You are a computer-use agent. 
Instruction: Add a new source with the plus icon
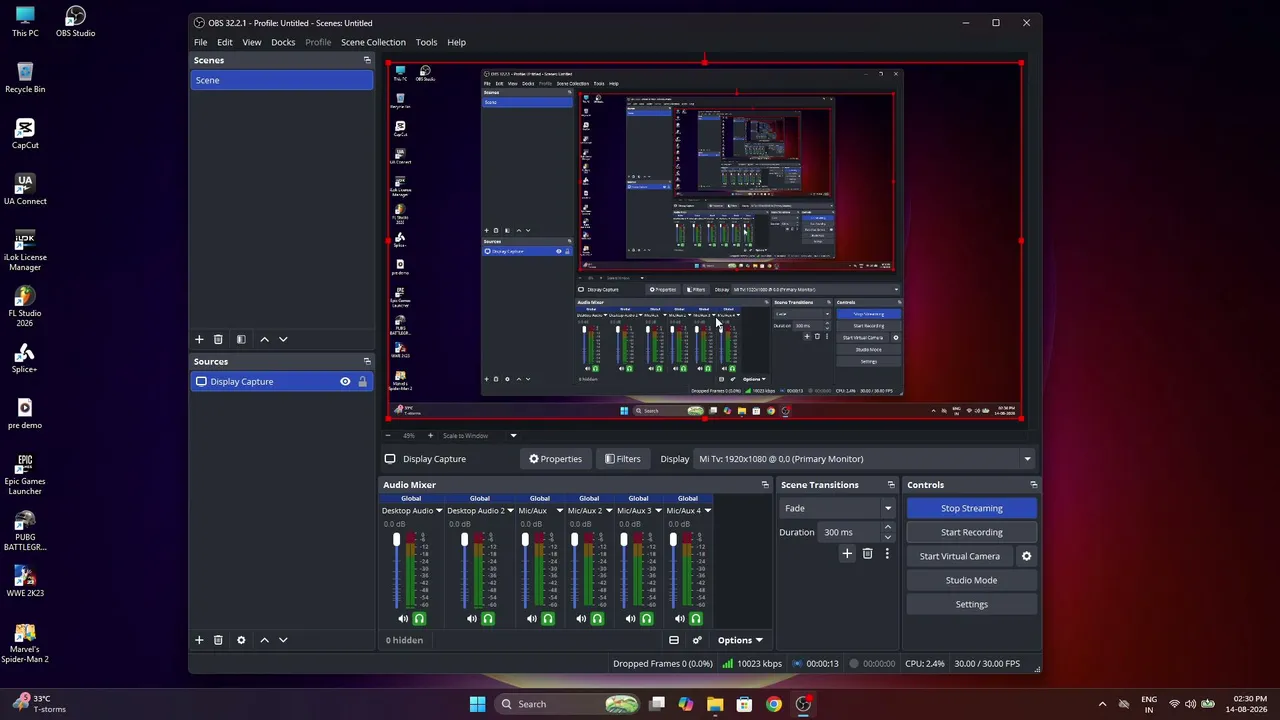[199, 640]
